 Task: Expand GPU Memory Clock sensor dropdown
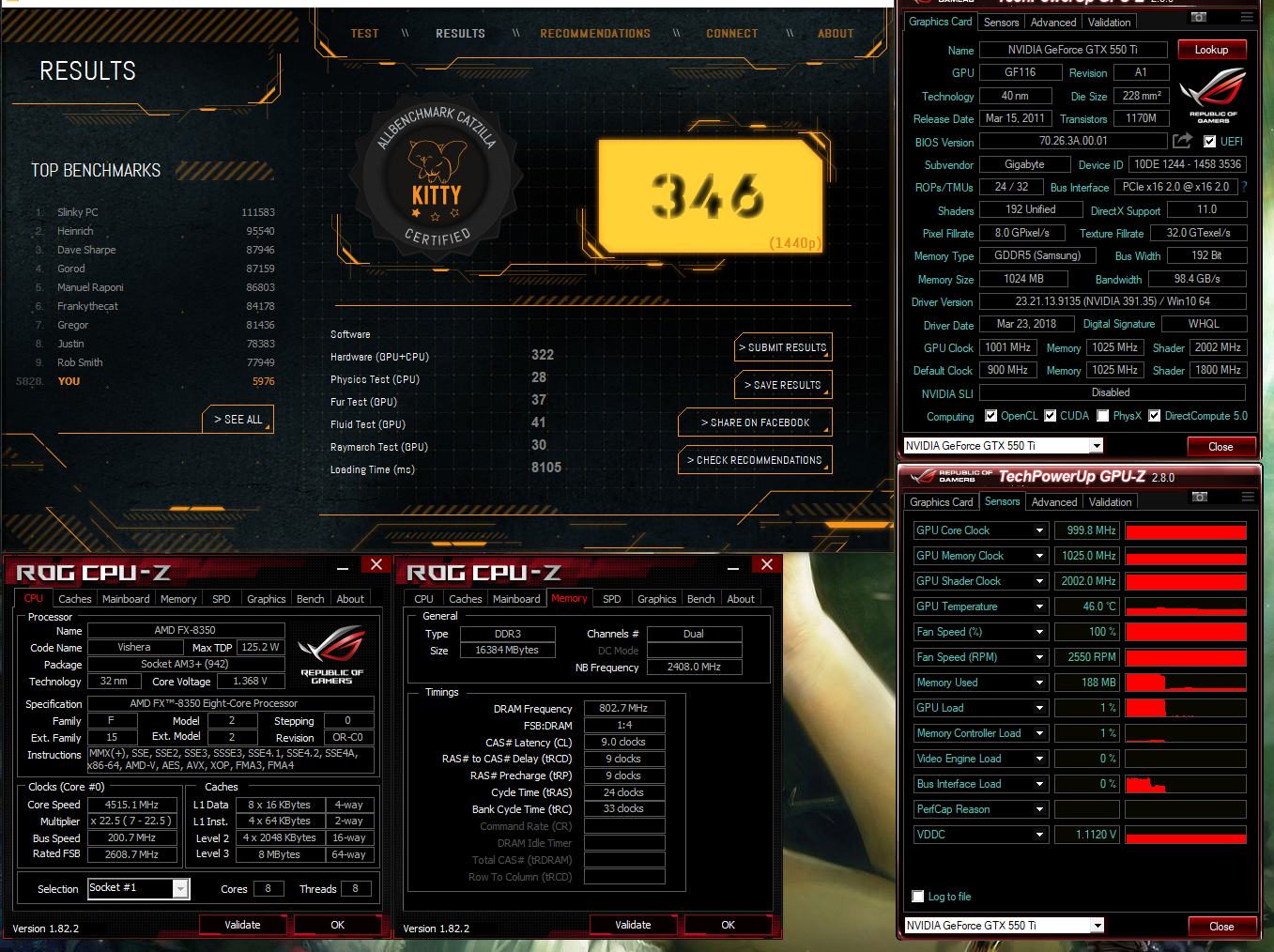pos(1039,556)
